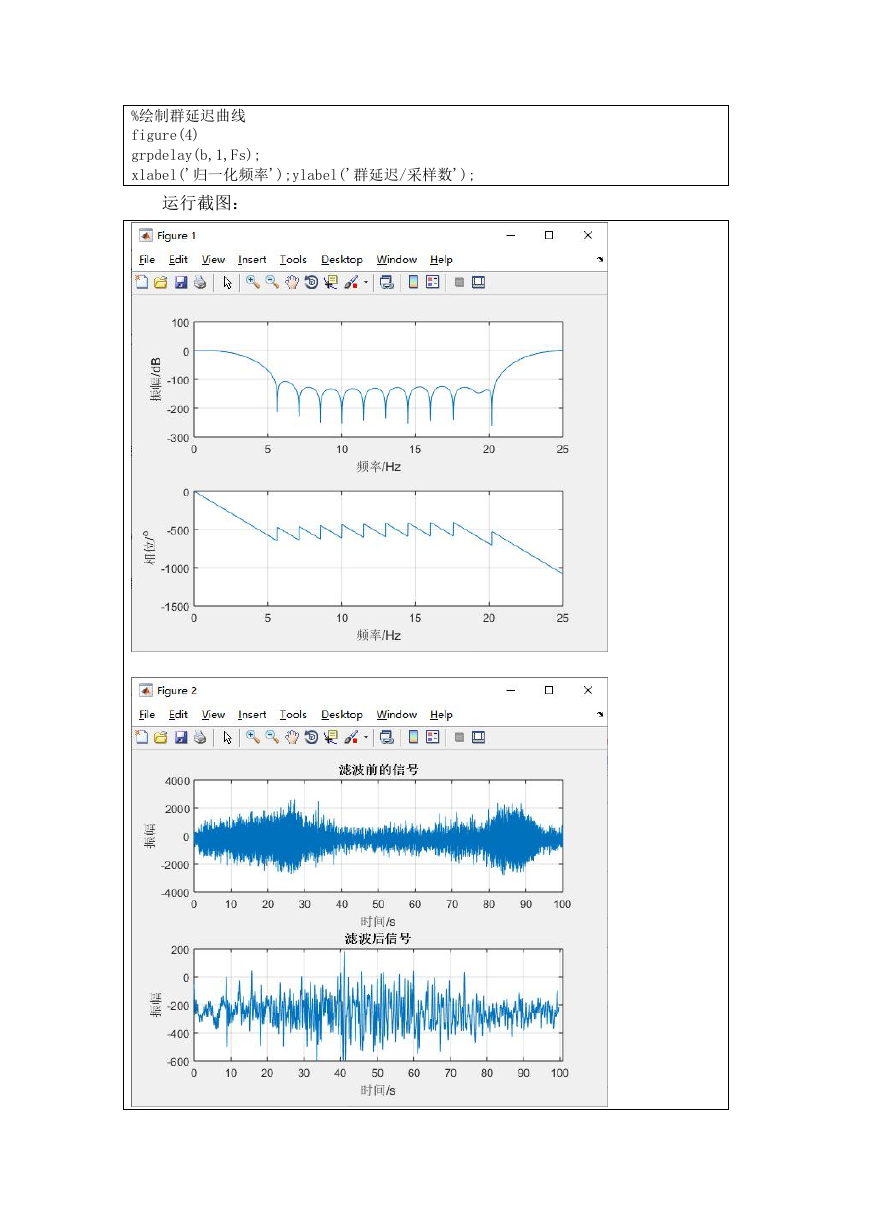Select Brush data tool in Figure 2

350,737
